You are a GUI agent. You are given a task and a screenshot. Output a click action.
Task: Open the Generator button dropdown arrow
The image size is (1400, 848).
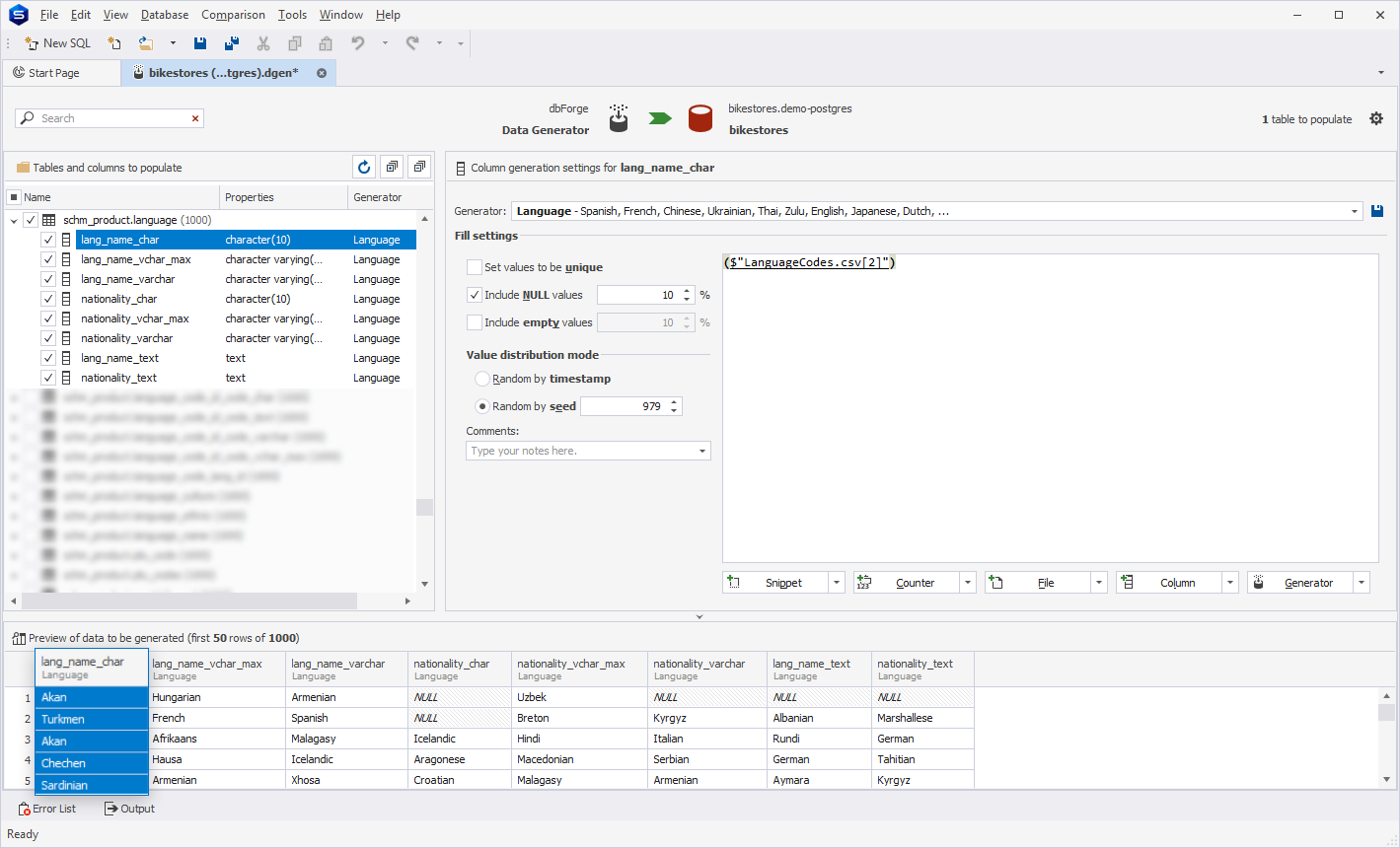1362,583
